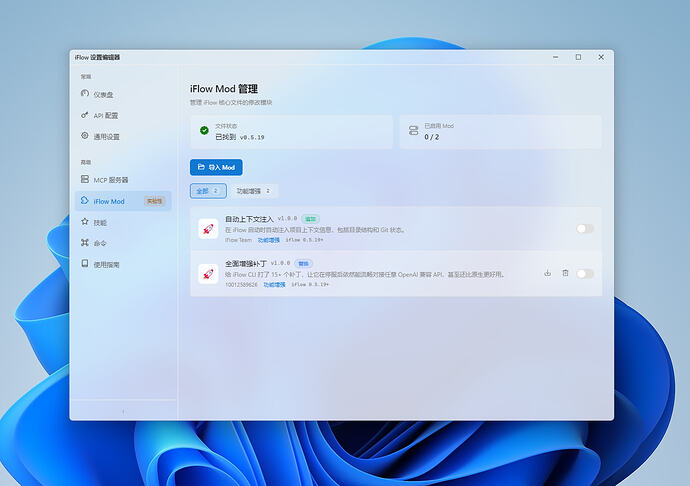This screenshot has height=486, width=690.
Task: Export the 全面增强补丁 mod via download icon
Action: pos(547,273)
